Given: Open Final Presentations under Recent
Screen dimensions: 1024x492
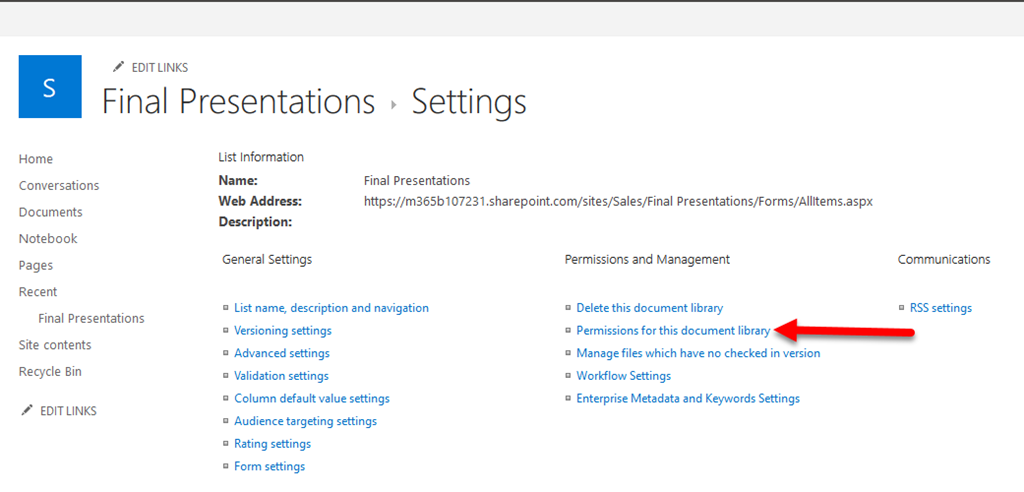Looking at the screenshot, I should point(91,318).
